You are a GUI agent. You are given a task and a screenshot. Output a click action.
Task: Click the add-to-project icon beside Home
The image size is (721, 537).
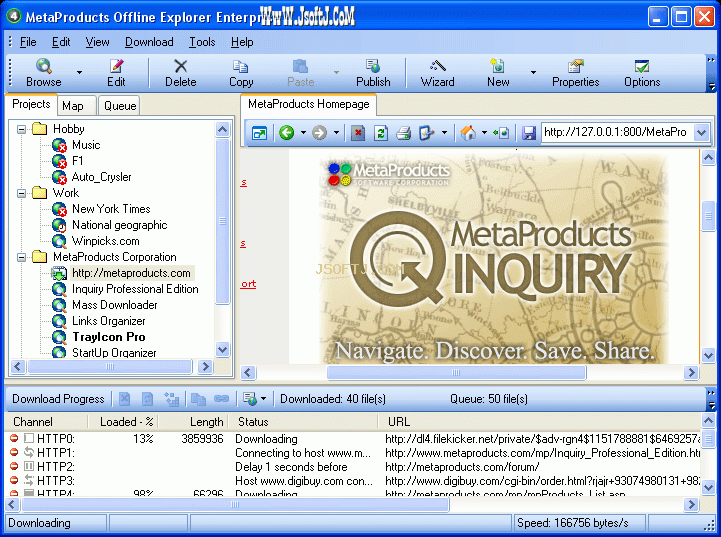coord(501,133)
